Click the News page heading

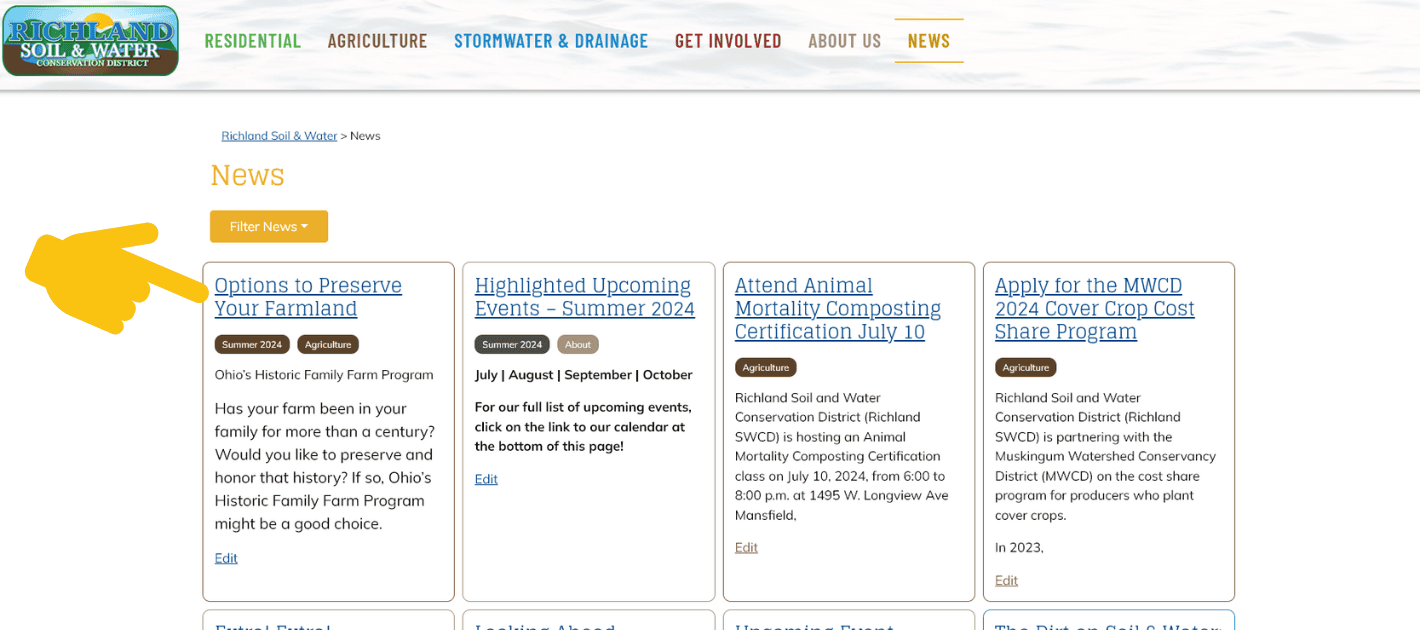point(247,175)
